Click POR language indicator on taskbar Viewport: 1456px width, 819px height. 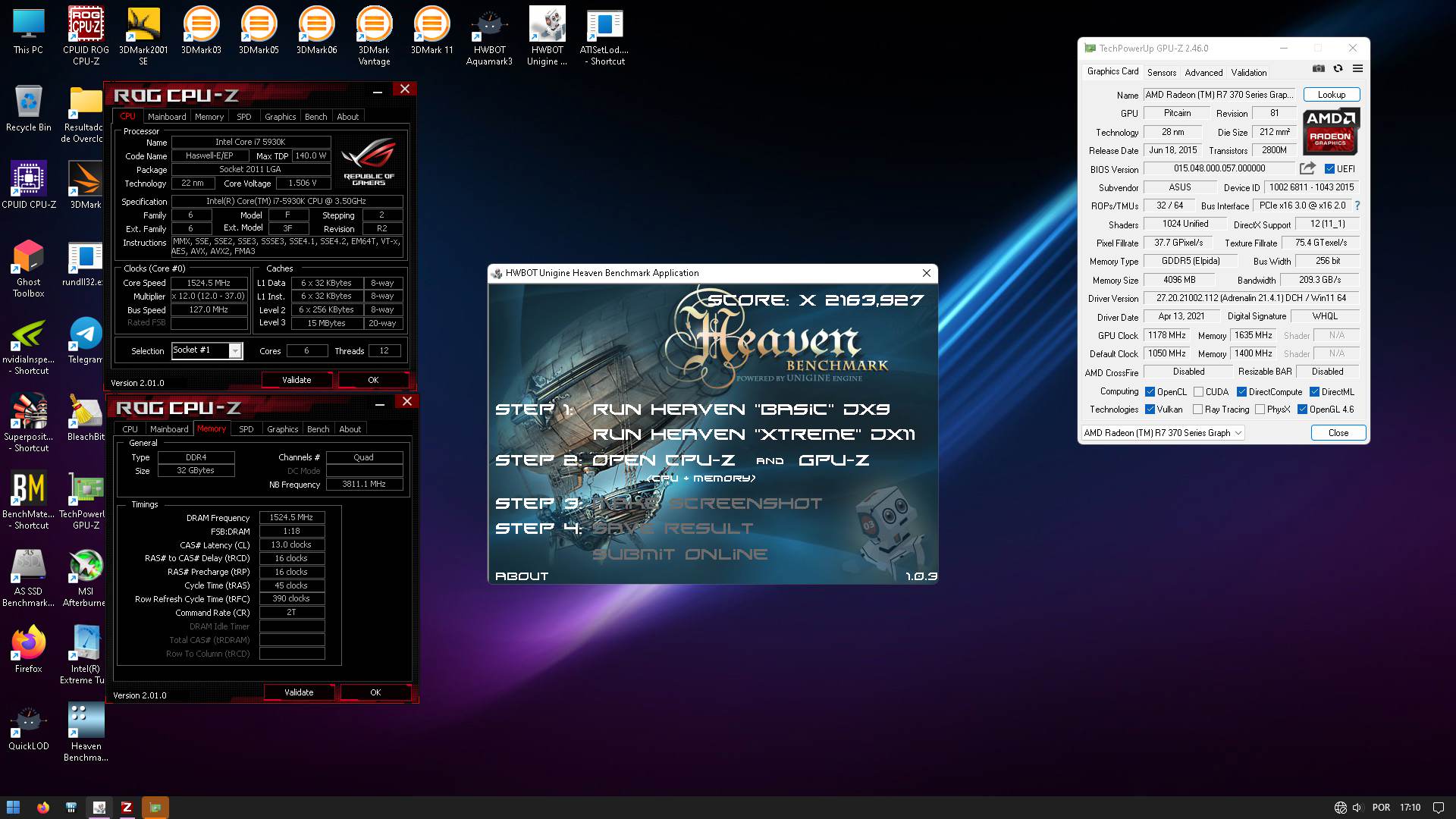(x=1381, y=808)
